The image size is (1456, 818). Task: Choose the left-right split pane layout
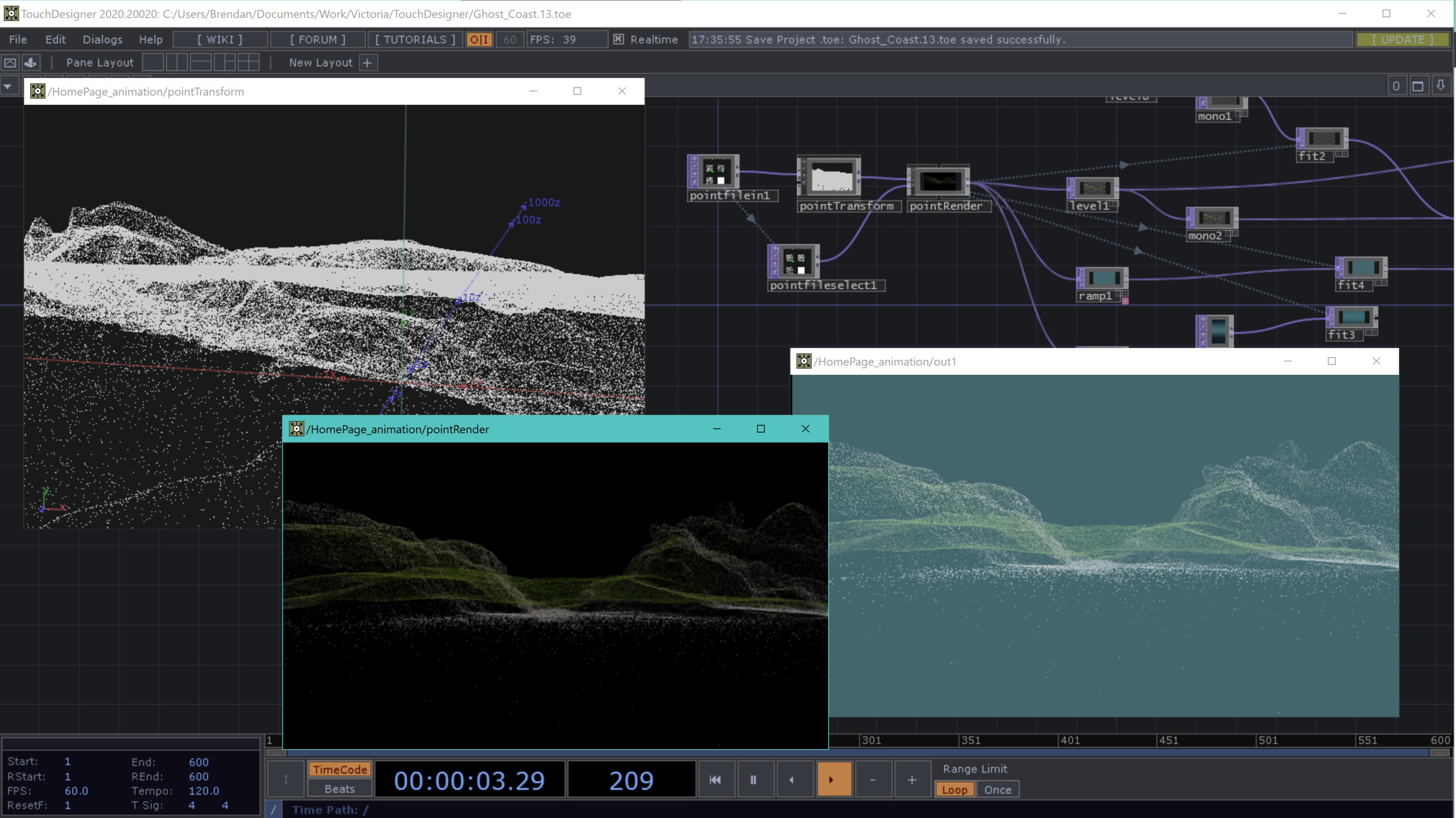pyautogui.click(x=177, y=63)
